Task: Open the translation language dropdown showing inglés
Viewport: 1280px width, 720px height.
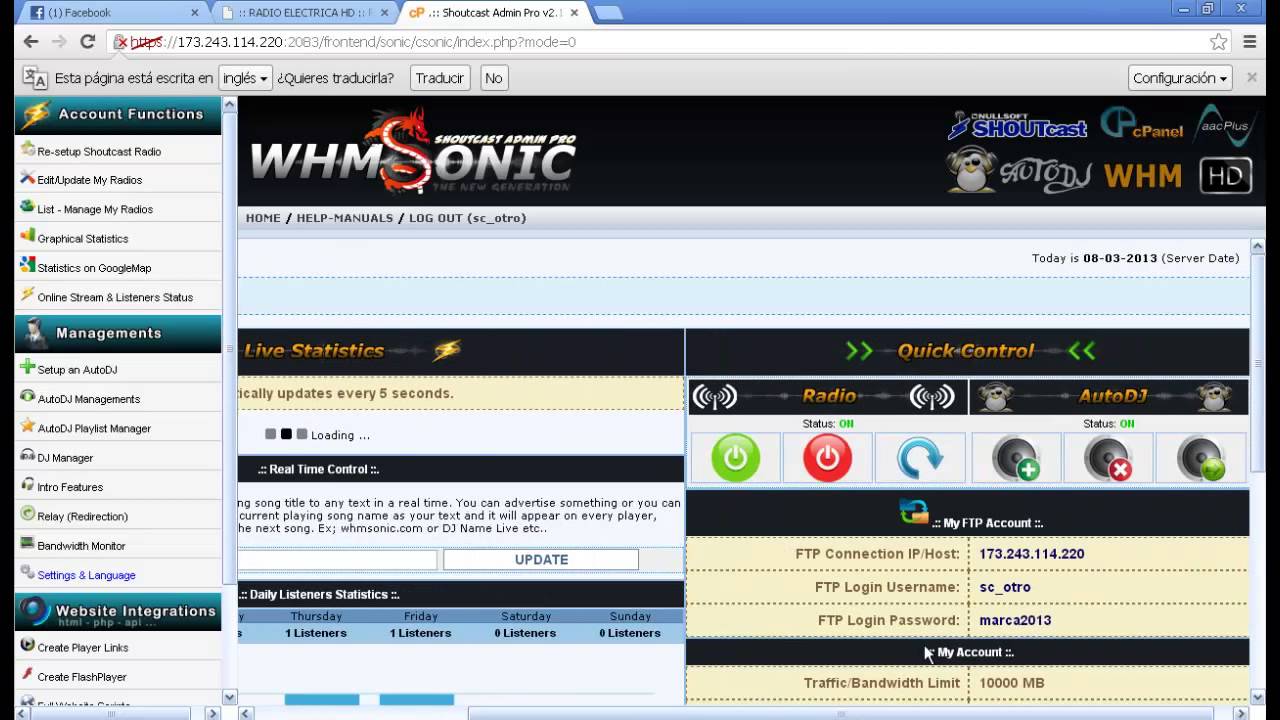Action: (246, 78)
